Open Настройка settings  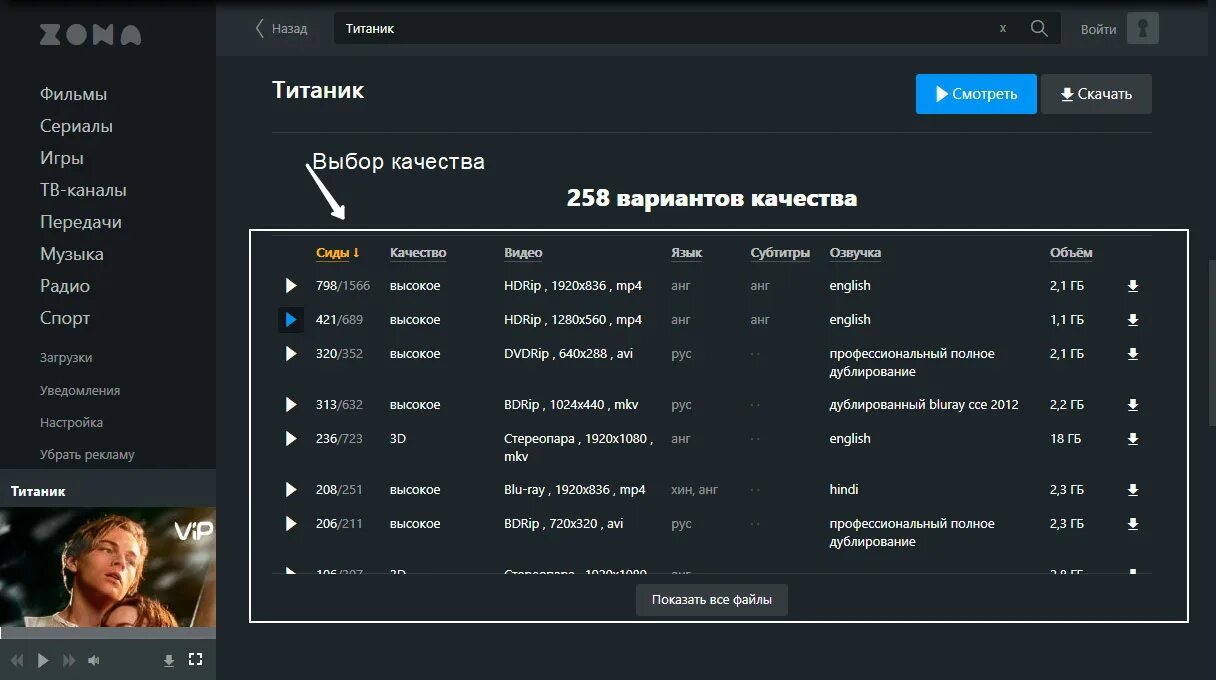(x=71, y=423)
